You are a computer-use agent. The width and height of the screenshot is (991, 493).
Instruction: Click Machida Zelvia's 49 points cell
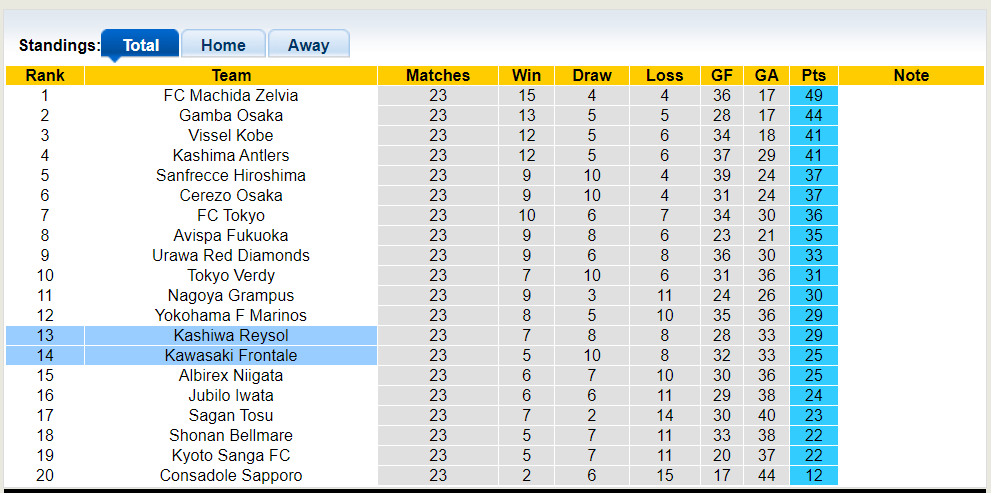point(813,96)
